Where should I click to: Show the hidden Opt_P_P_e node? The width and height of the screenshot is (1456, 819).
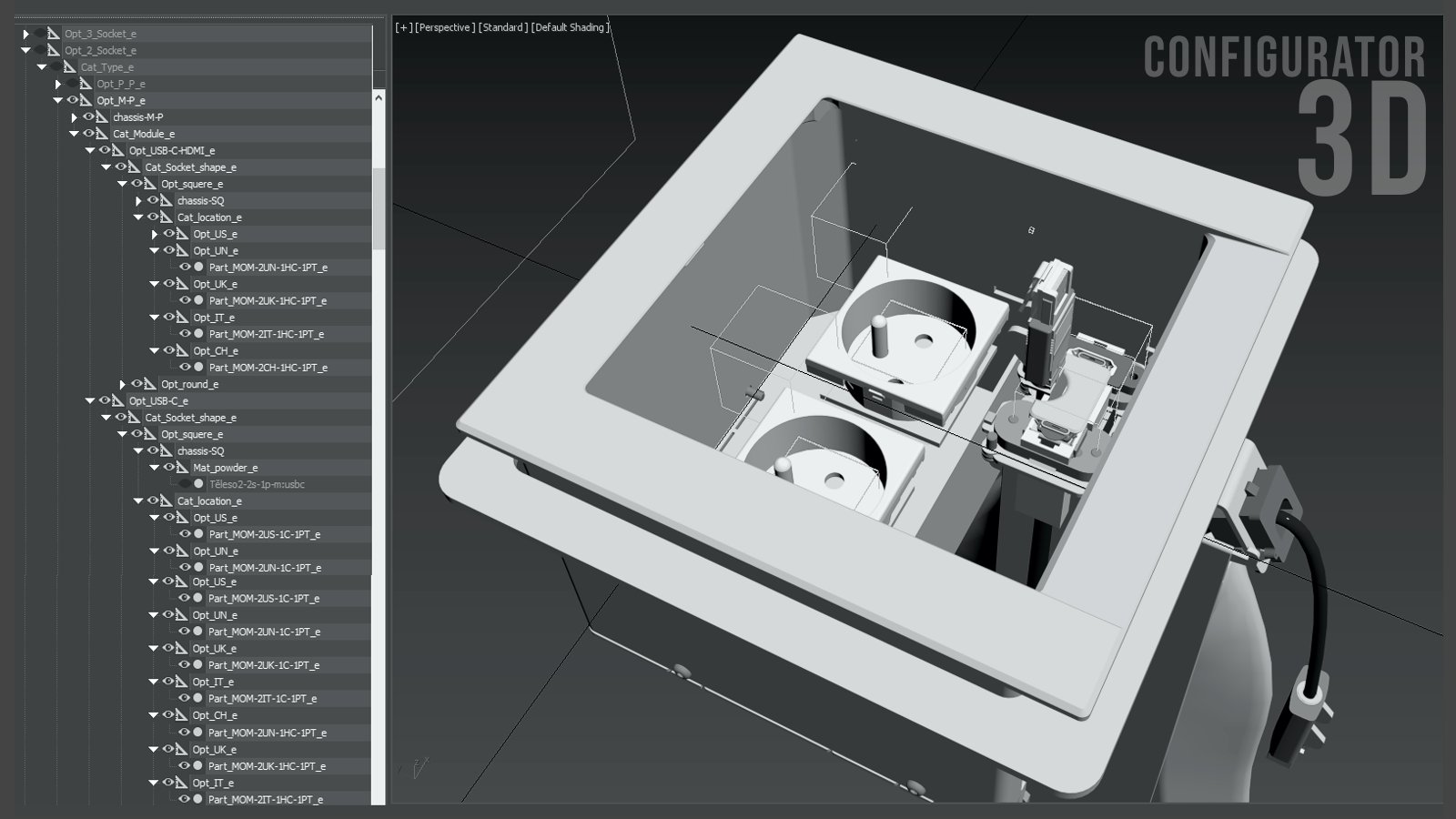coord(73,84)
